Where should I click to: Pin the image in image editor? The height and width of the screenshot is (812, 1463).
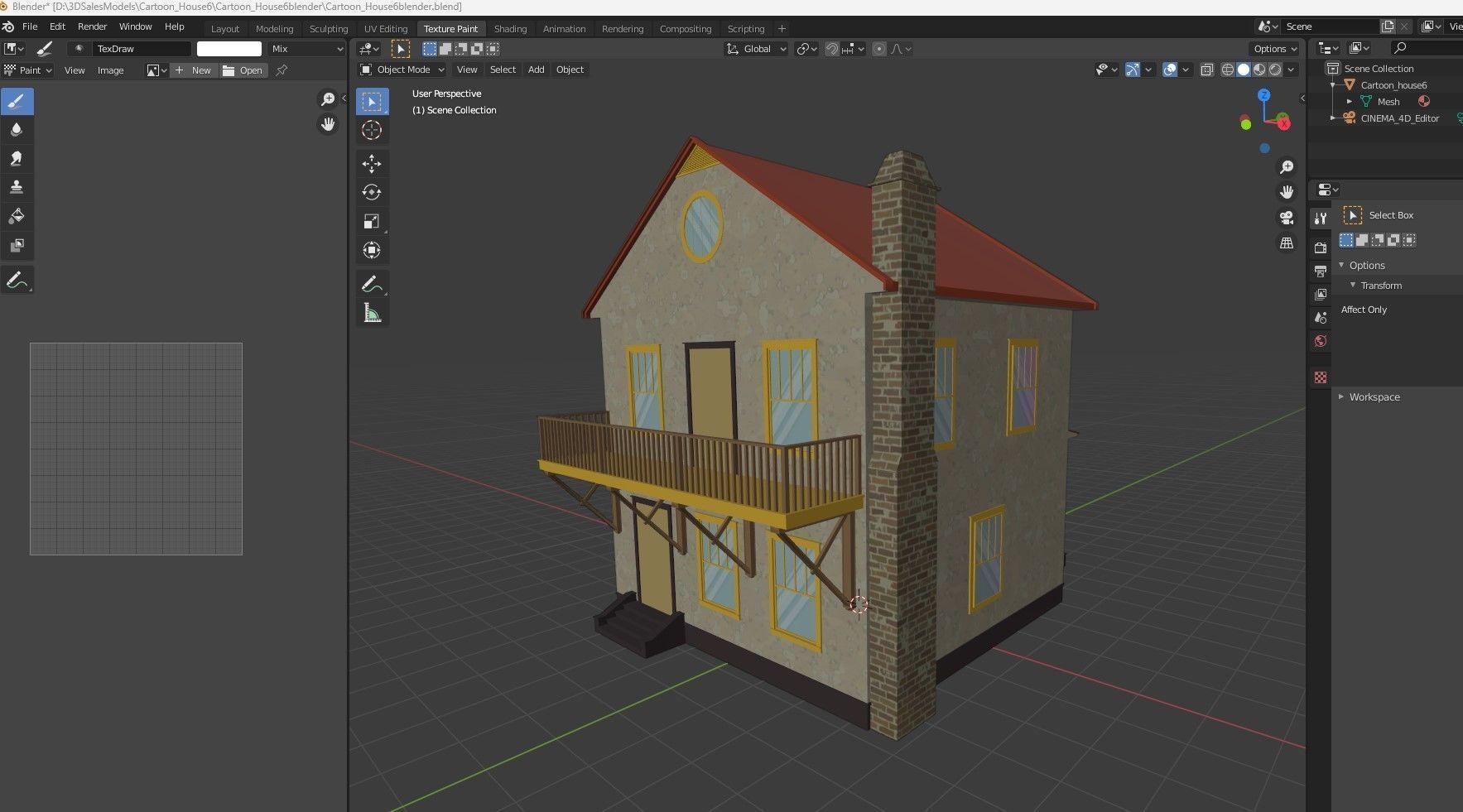pos(282,70)
